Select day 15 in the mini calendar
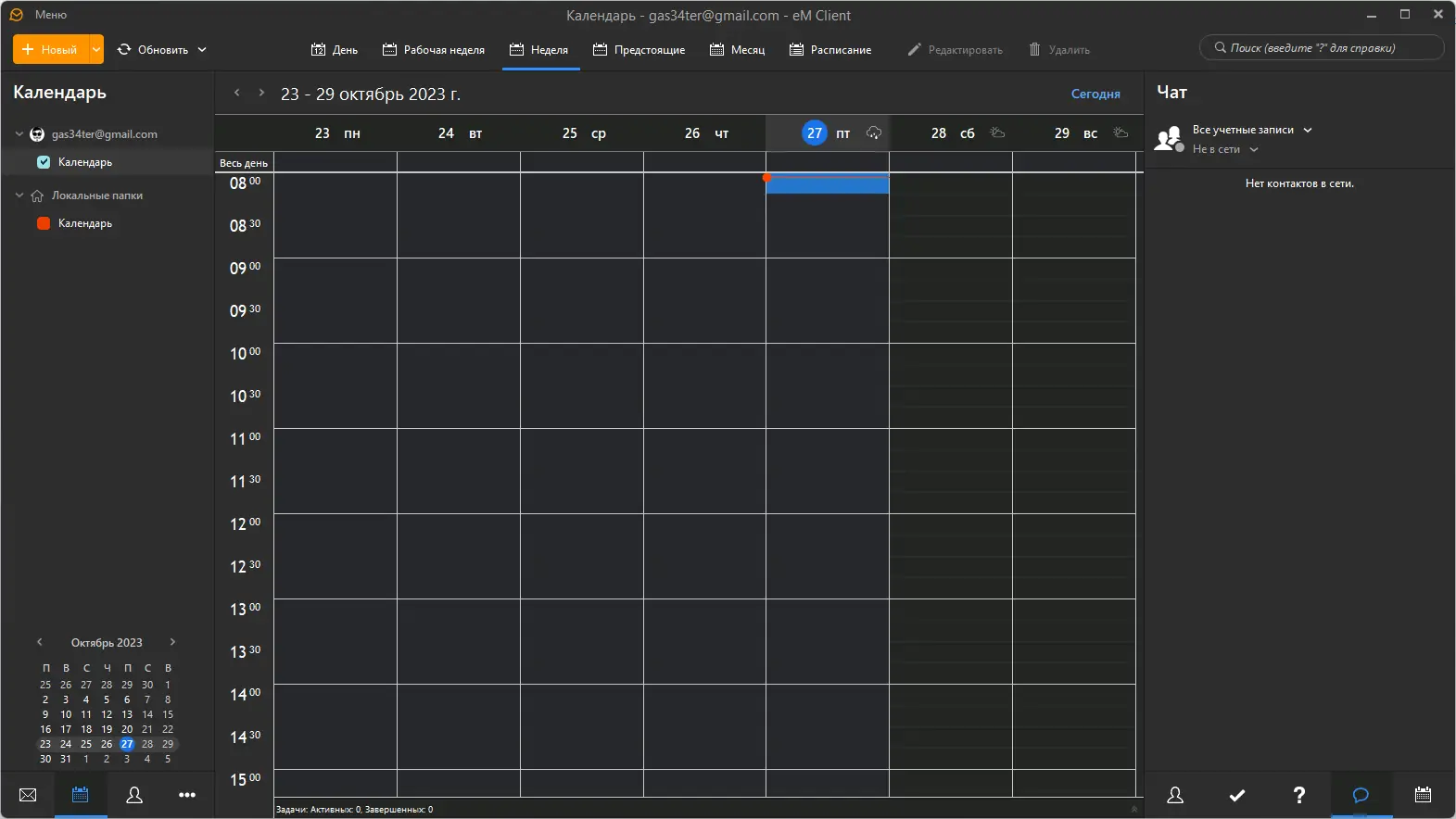 click(x=168, y=714)
